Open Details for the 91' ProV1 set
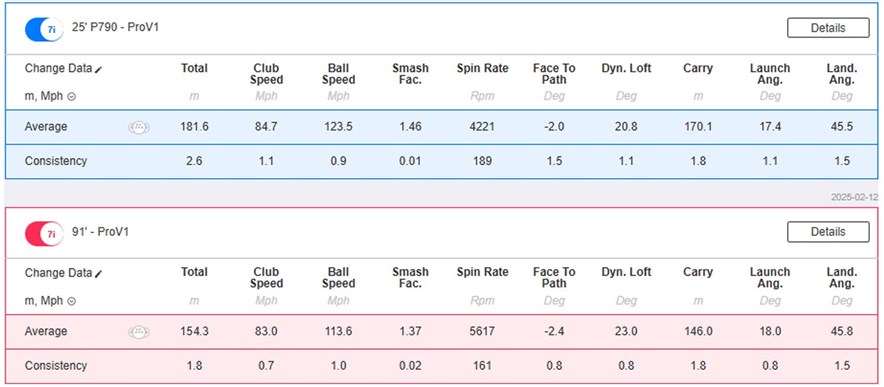The image size is (884, 387). (x=828, y=232)
